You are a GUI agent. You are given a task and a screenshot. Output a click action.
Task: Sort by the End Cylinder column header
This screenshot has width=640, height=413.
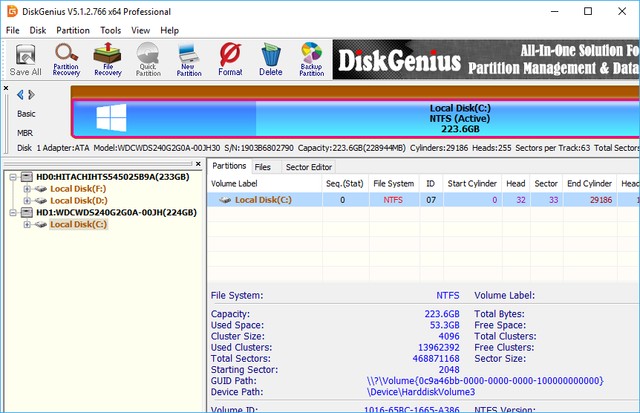tap(590, 184)
